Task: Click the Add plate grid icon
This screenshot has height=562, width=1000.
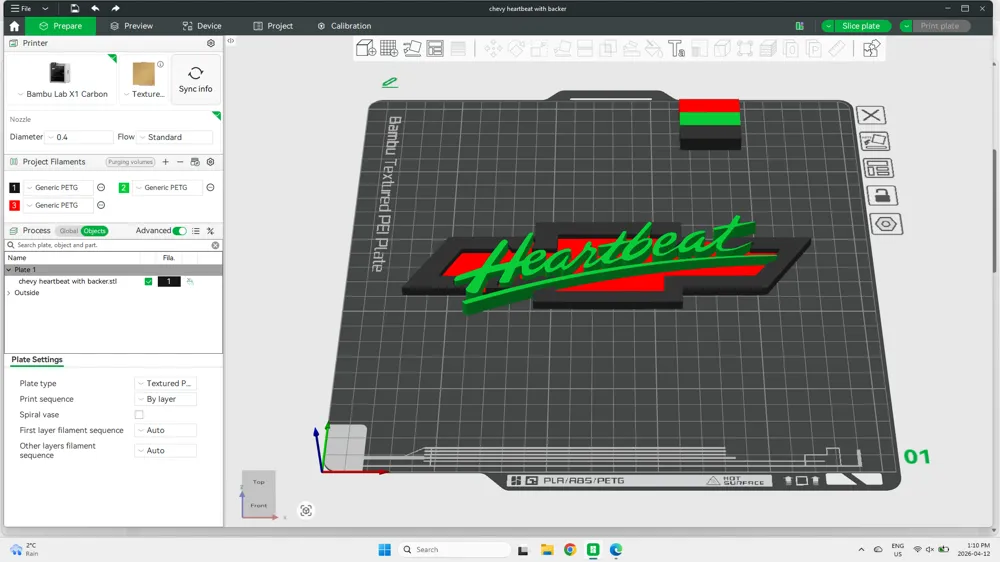Action: (x=388, y=48)
